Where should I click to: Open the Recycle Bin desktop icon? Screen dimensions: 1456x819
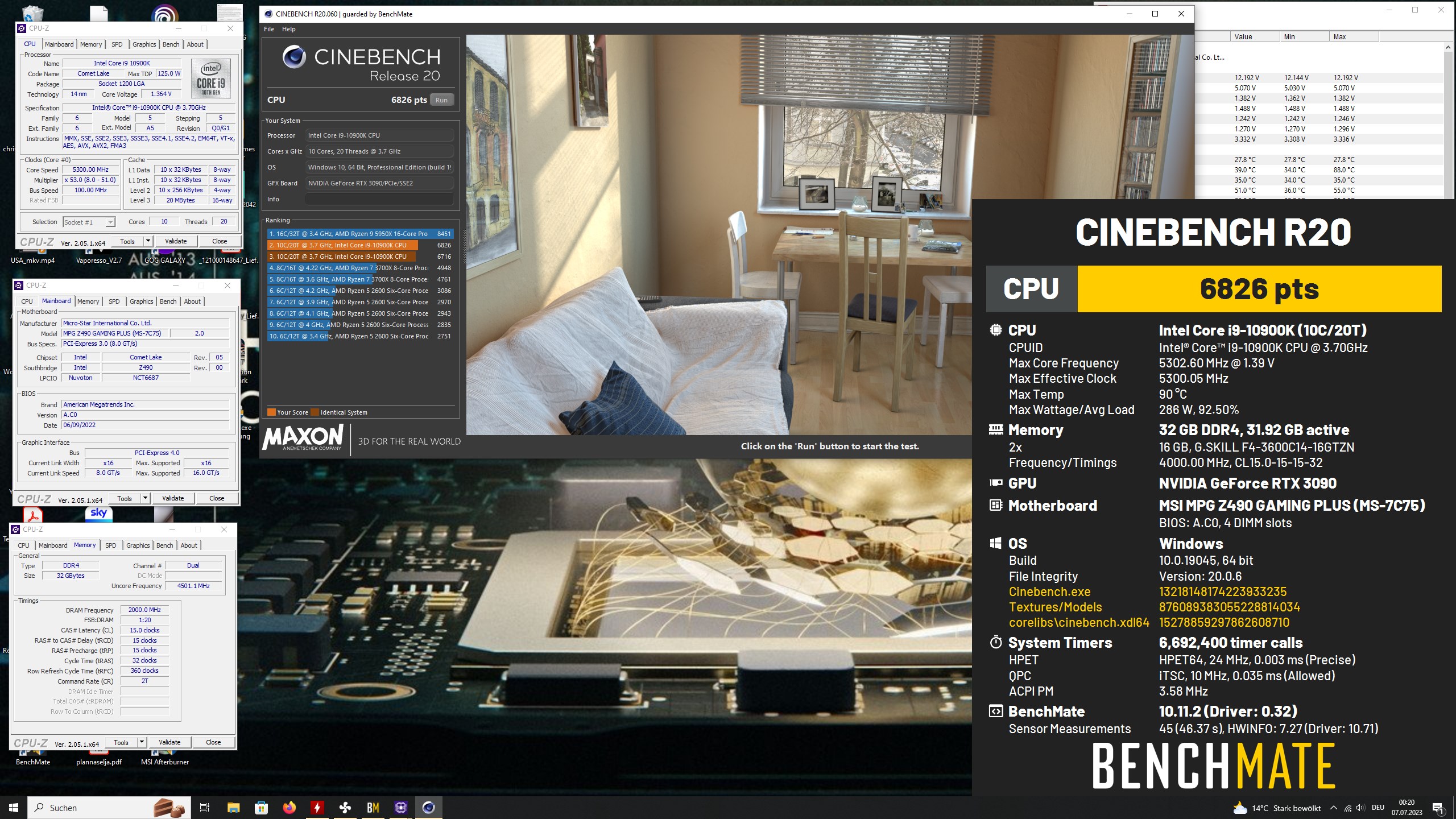click(32, 13)
